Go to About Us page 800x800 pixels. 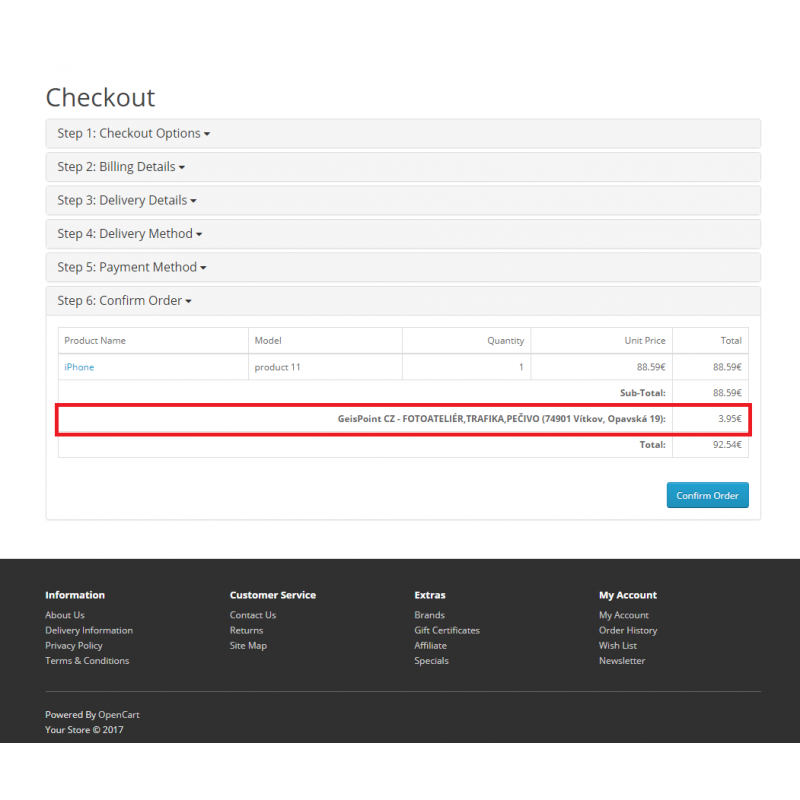[65, 615]
